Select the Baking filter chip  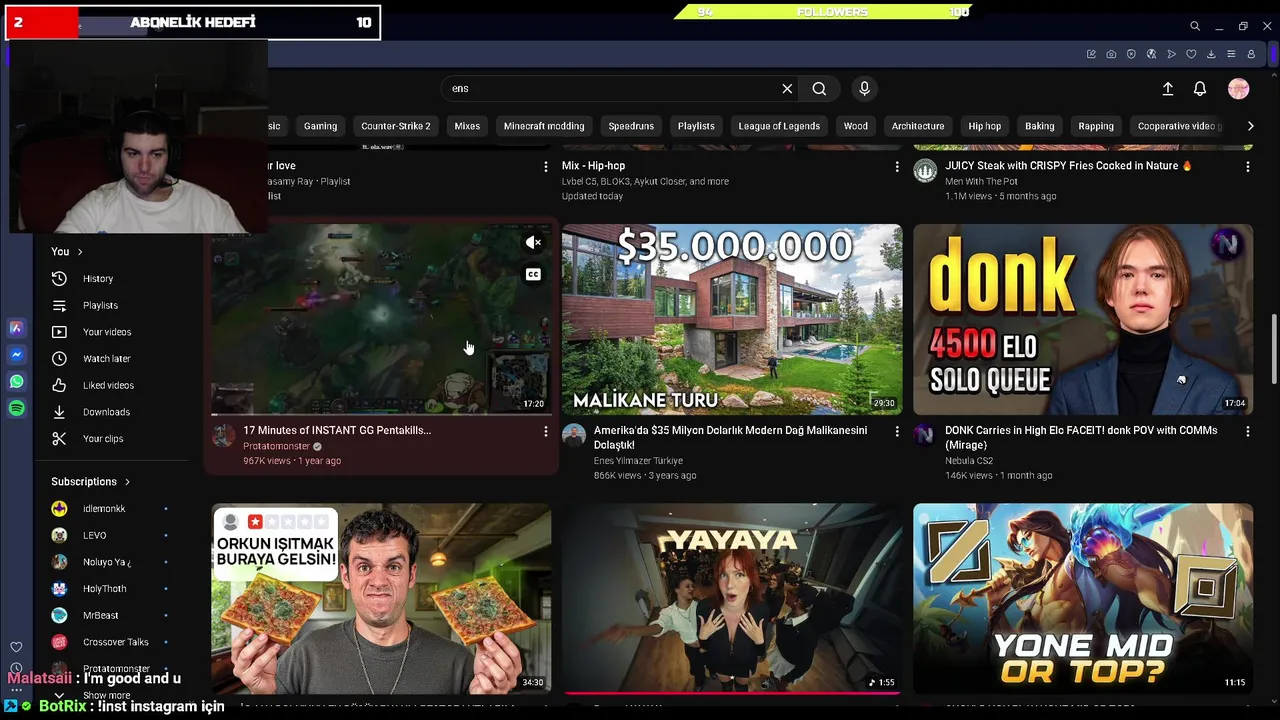1039,126
